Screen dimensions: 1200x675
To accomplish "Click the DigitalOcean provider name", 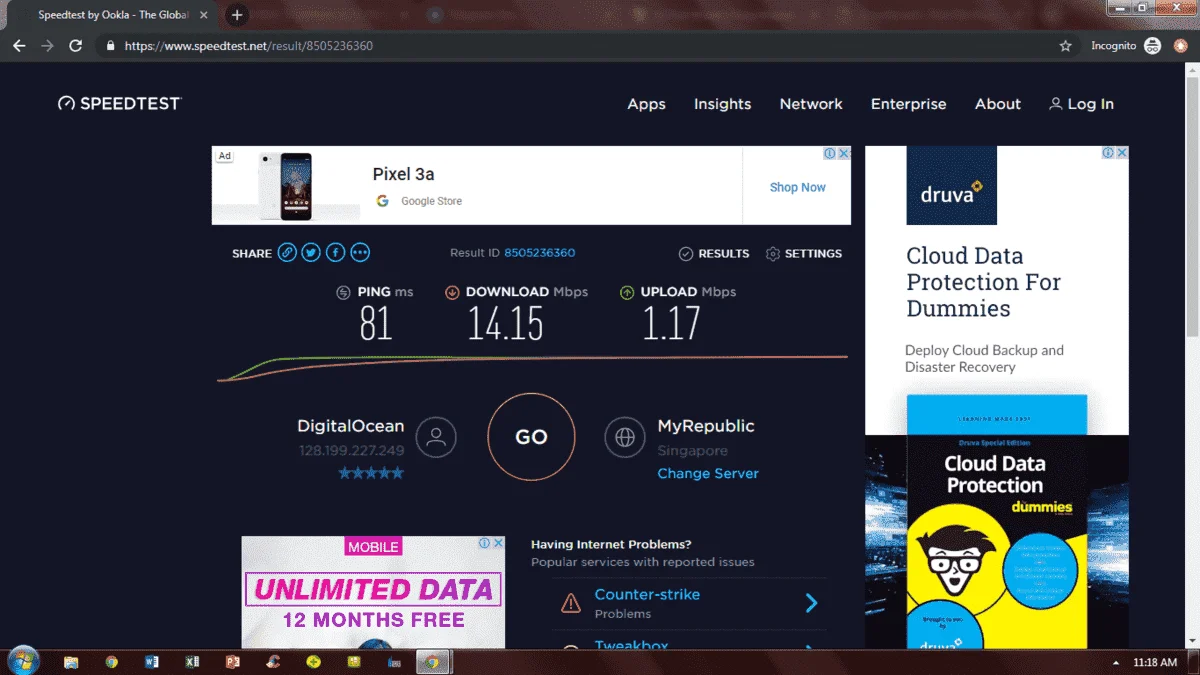I will tap(351, 426).
